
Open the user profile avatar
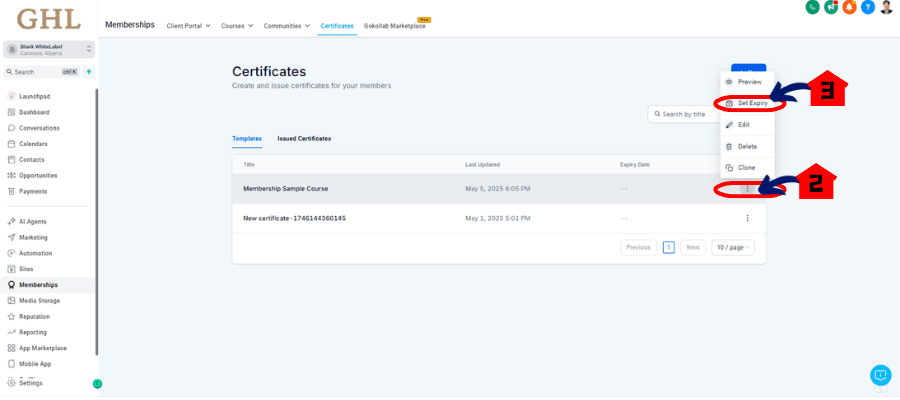[886, 7]
